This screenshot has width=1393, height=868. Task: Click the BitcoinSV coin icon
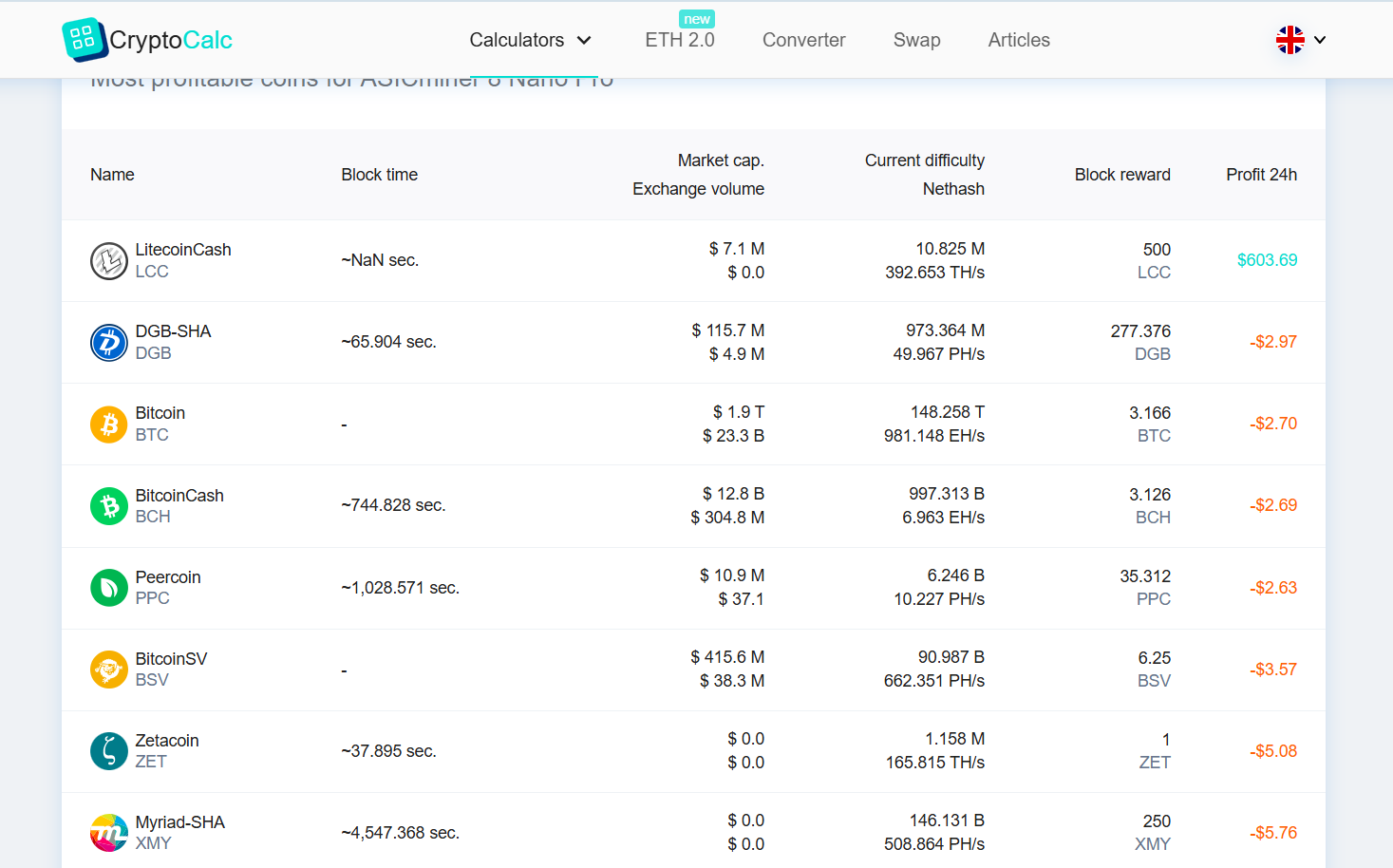pos(108,669)
